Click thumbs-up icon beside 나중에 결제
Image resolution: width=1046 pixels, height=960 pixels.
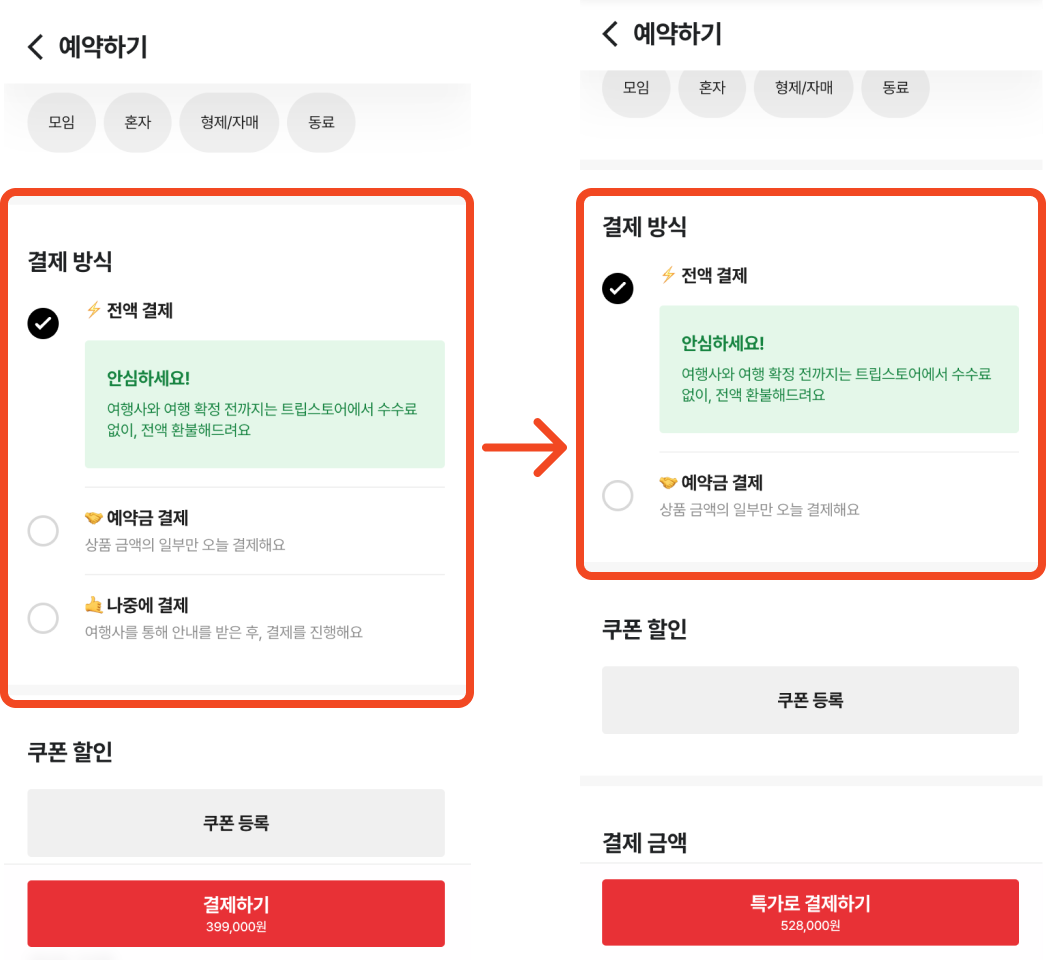(93, 605)
